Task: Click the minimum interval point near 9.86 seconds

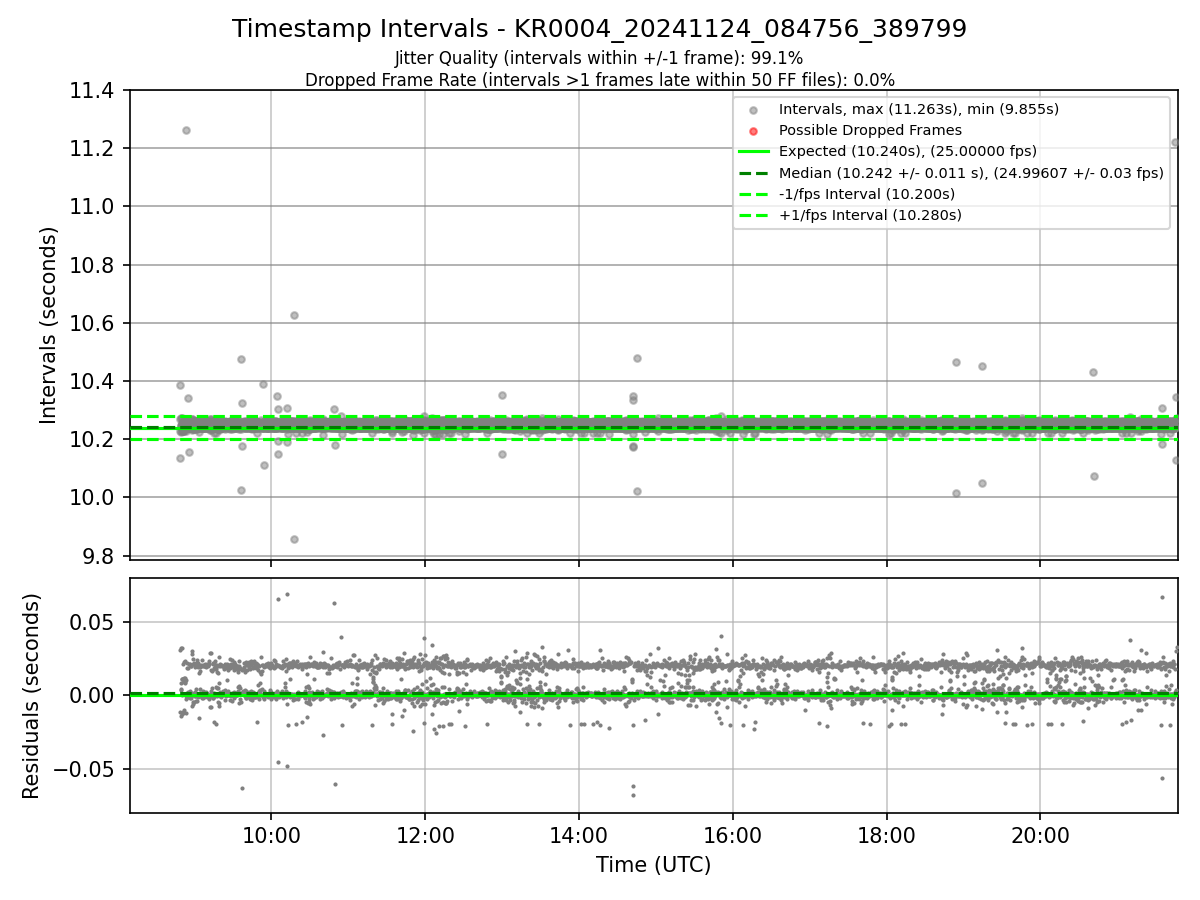Action: pyautogui.click(x=294, y=539)
